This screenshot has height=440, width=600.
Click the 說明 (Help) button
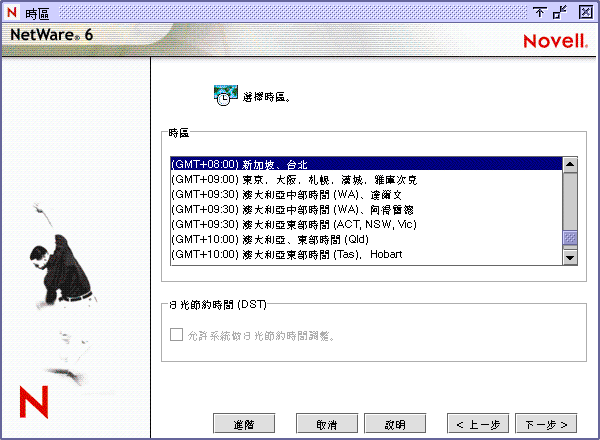tap(395, 424)
